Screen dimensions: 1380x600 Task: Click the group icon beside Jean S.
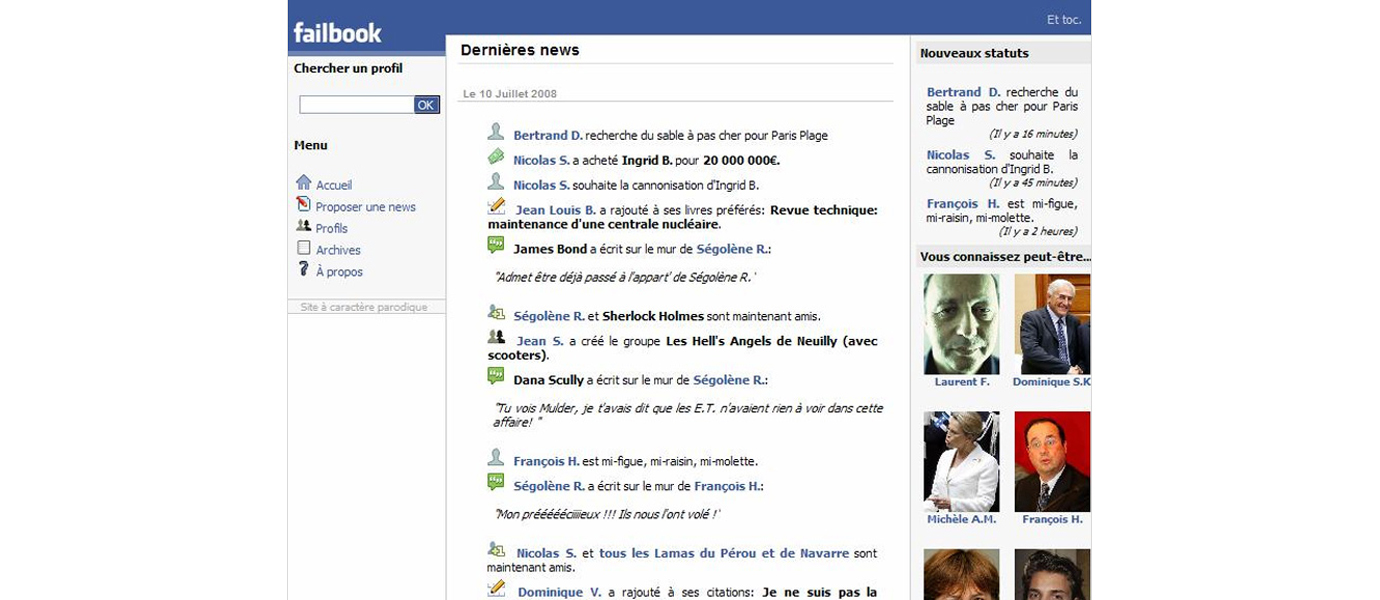point(496,338)
